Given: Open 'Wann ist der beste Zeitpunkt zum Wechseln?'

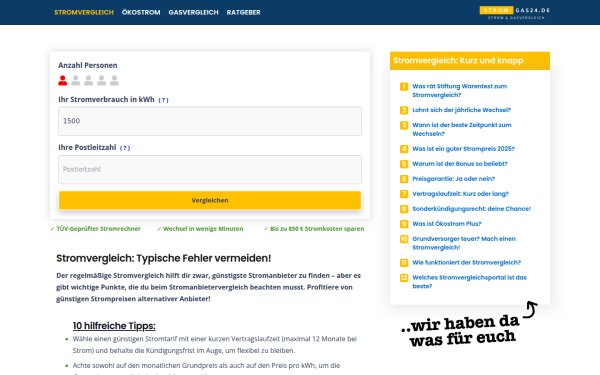Looking at the screenshot, I should (x=461, y=129).
